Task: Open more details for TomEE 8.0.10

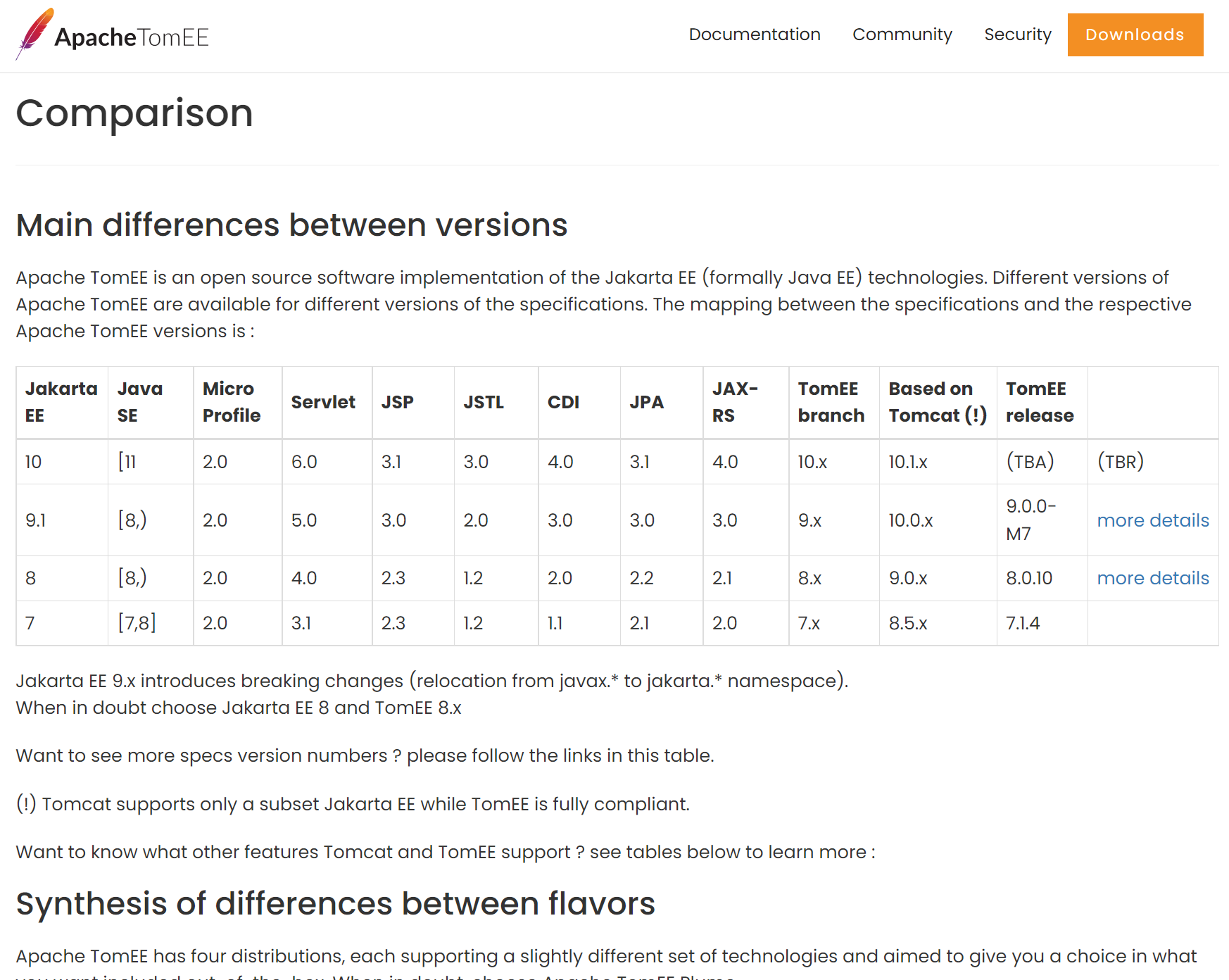Action: tap(1153, 578)
